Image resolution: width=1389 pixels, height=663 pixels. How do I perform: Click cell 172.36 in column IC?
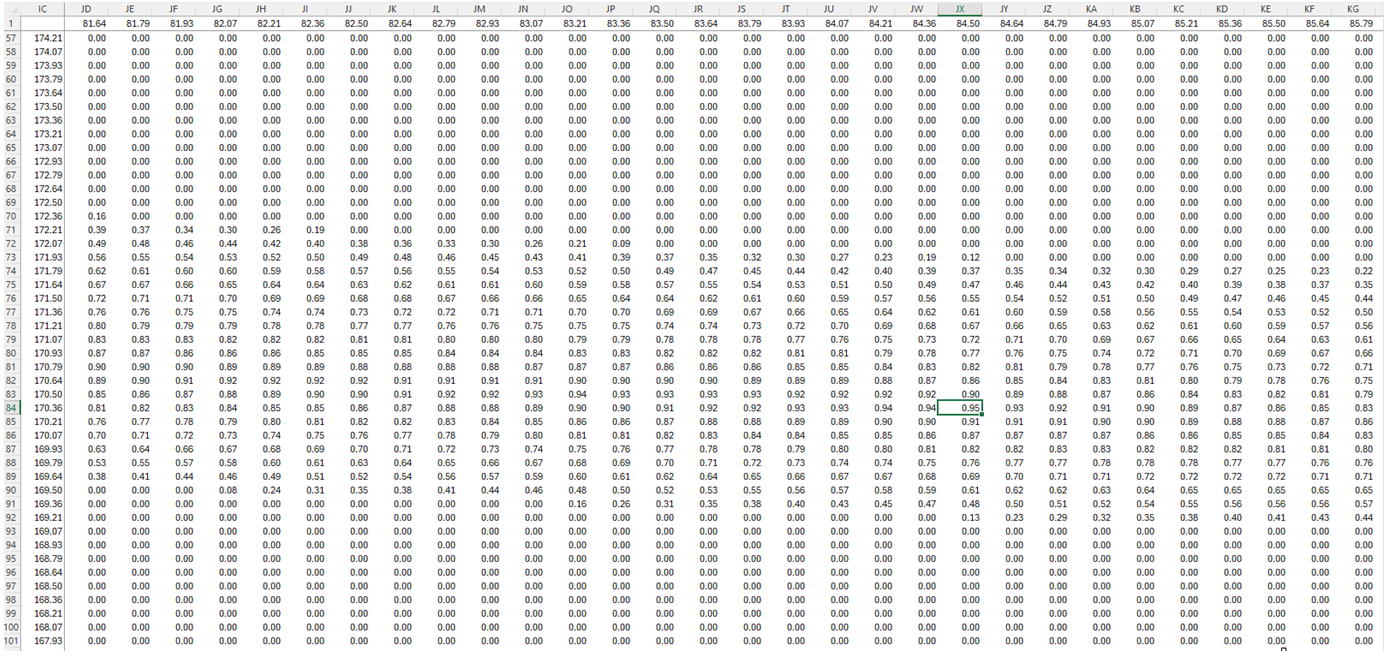click(x=42, y=215)
